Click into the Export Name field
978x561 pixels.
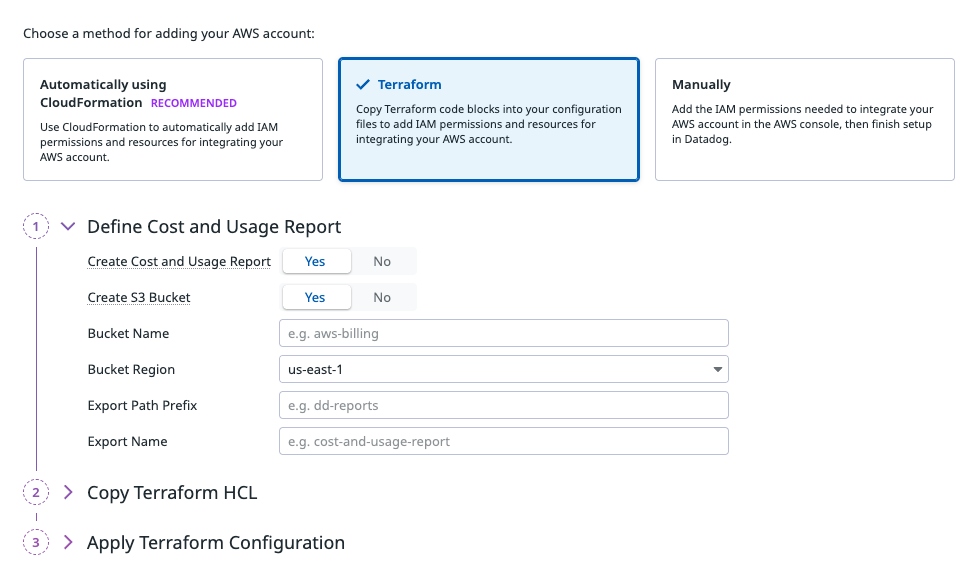(503, 441)
